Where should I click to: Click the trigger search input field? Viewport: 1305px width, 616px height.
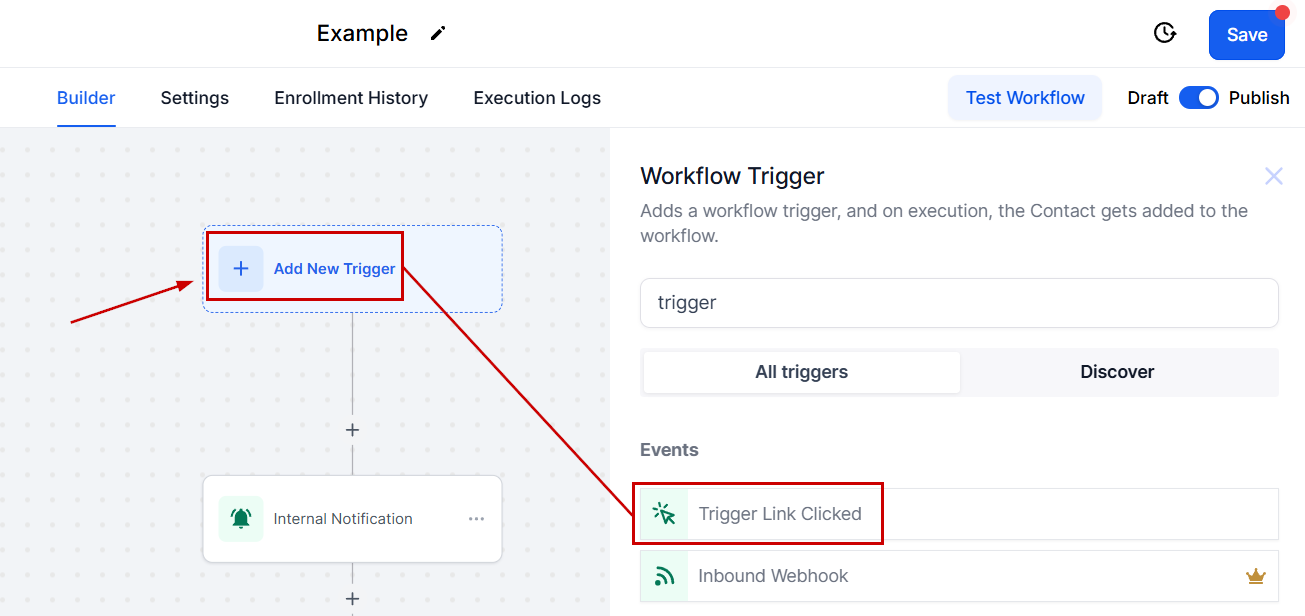click(x=959, y=303)
